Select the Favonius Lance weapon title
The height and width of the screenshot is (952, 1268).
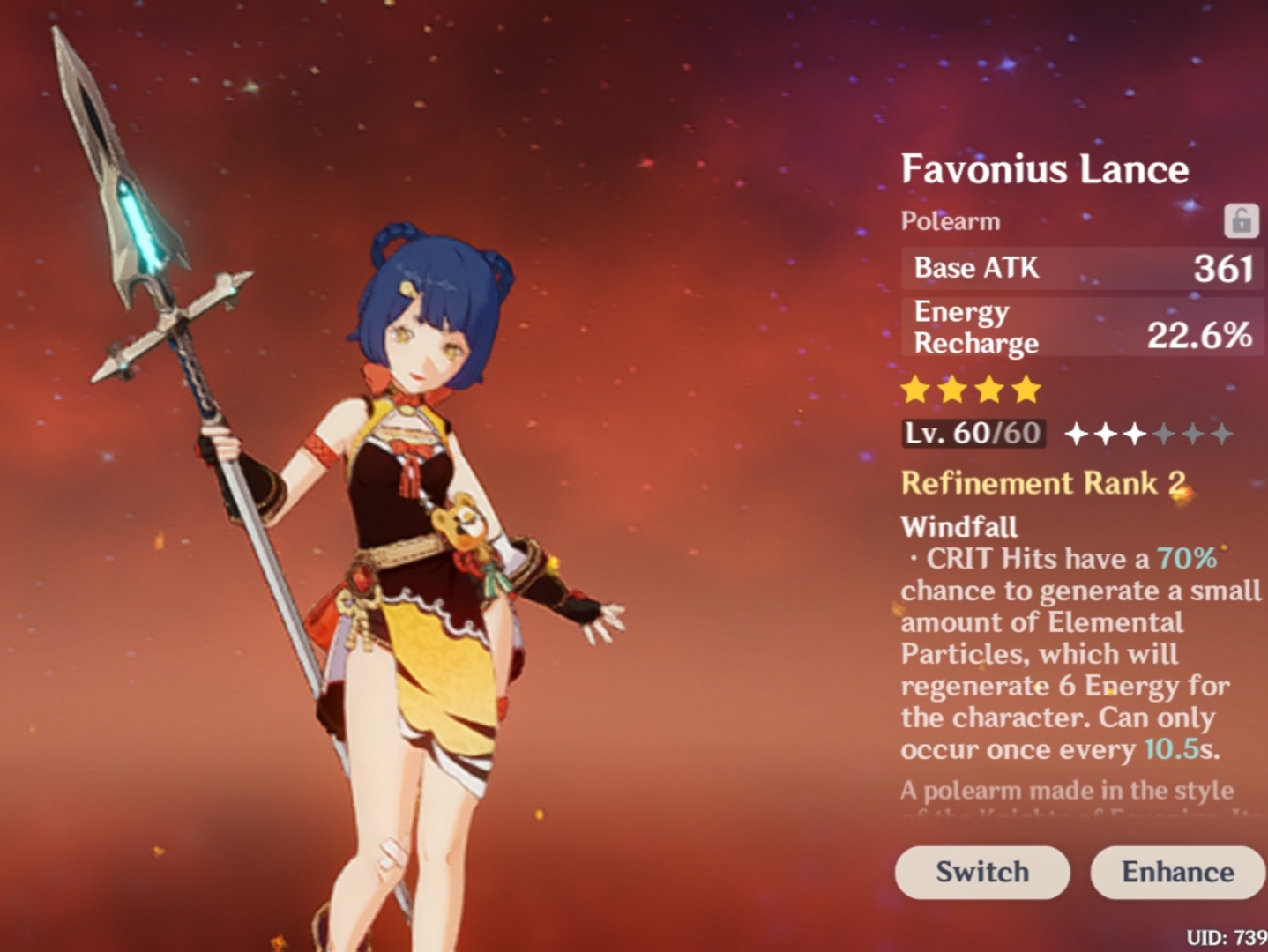pos(1045,168)
